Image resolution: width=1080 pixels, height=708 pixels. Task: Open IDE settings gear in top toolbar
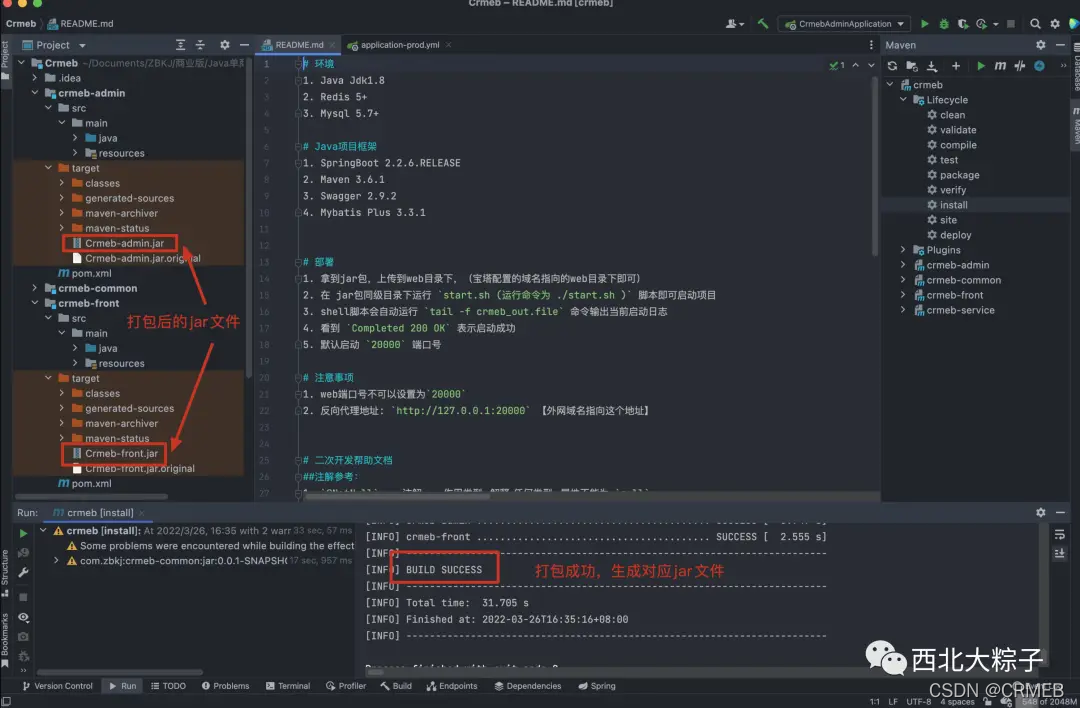coord(1055,23)
